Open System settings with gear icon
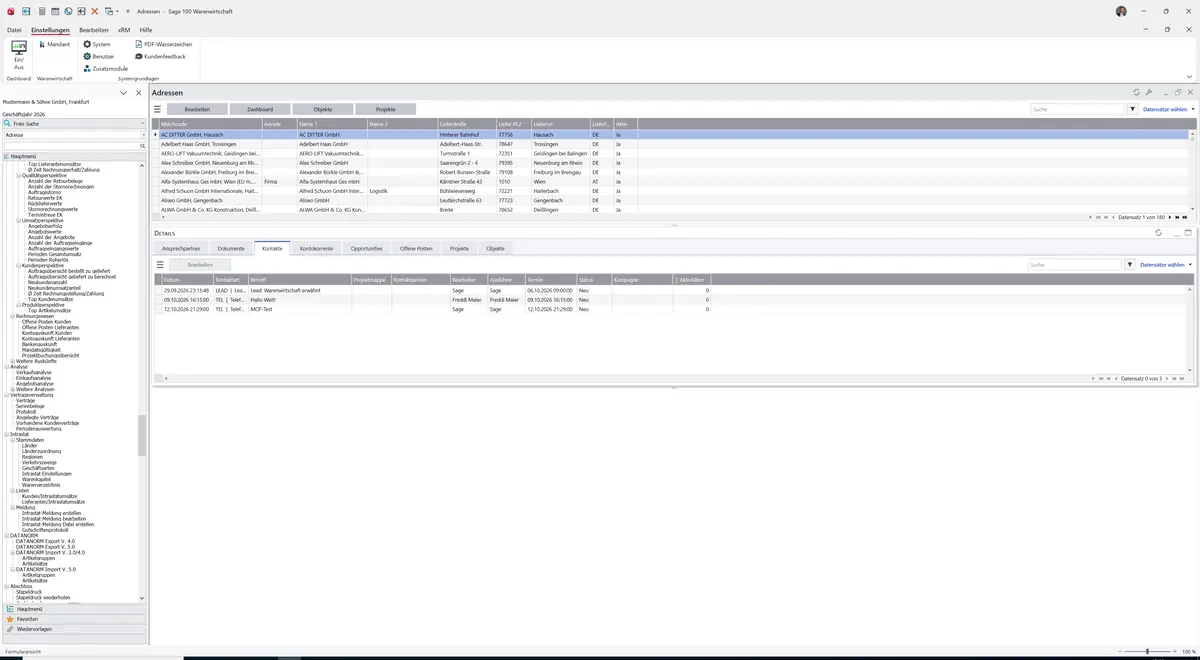This screenshot has width=1200, height=660. 97,44
